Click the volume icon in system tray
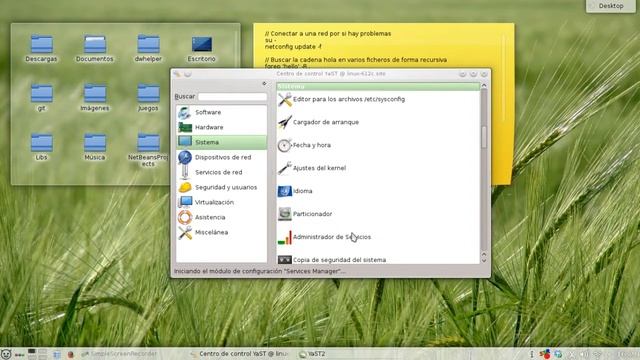Viewport: 640px width, 360px height. [x=584, y=354]
